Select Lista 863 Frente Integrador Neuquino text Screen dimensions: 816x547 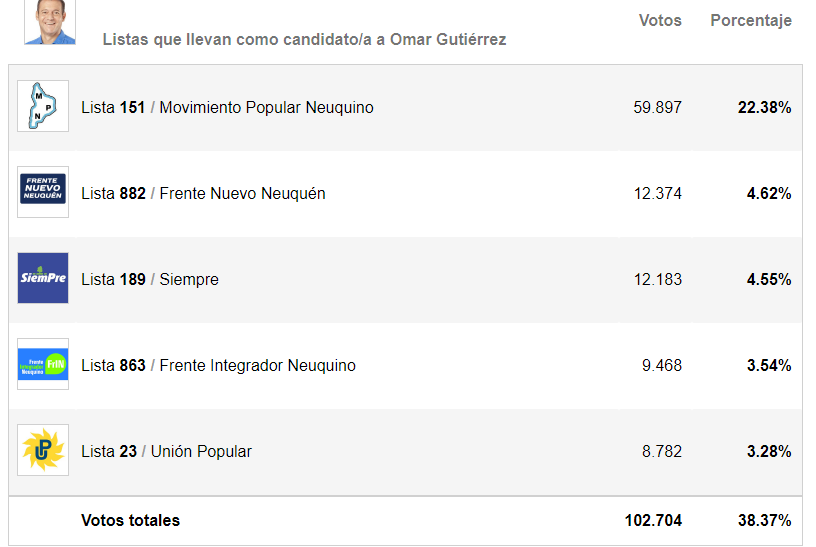pos(219,365)
